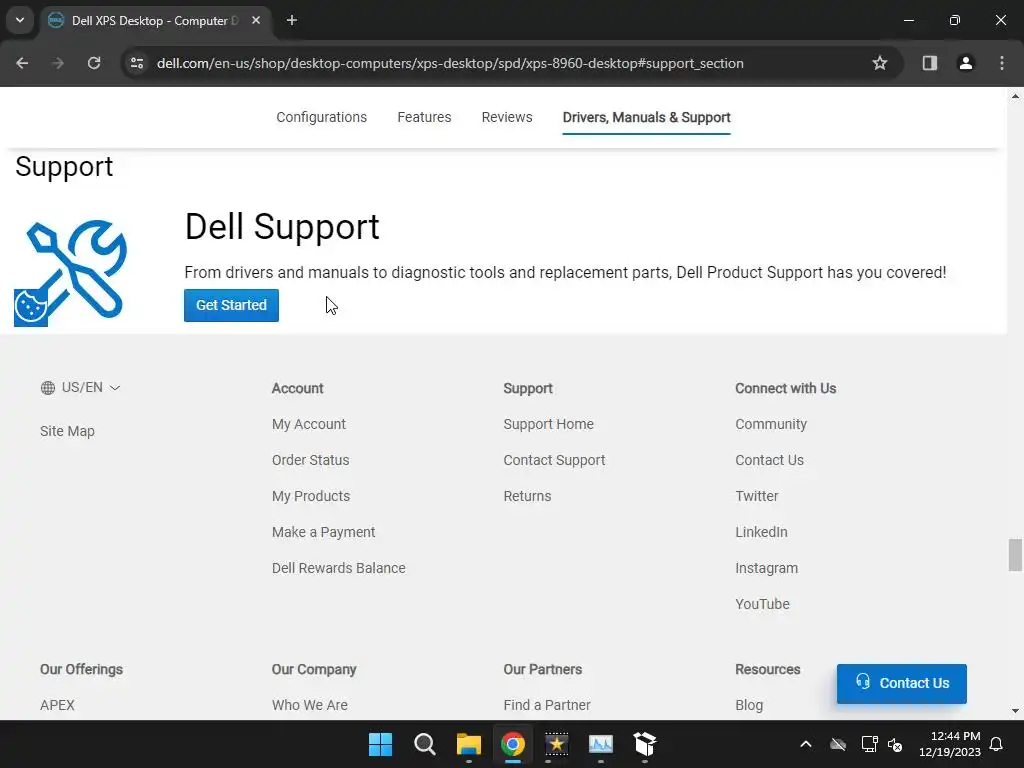1024x768 pixels.
Task: Click Contact Us under Connect with Us
Action: [769, 460]
